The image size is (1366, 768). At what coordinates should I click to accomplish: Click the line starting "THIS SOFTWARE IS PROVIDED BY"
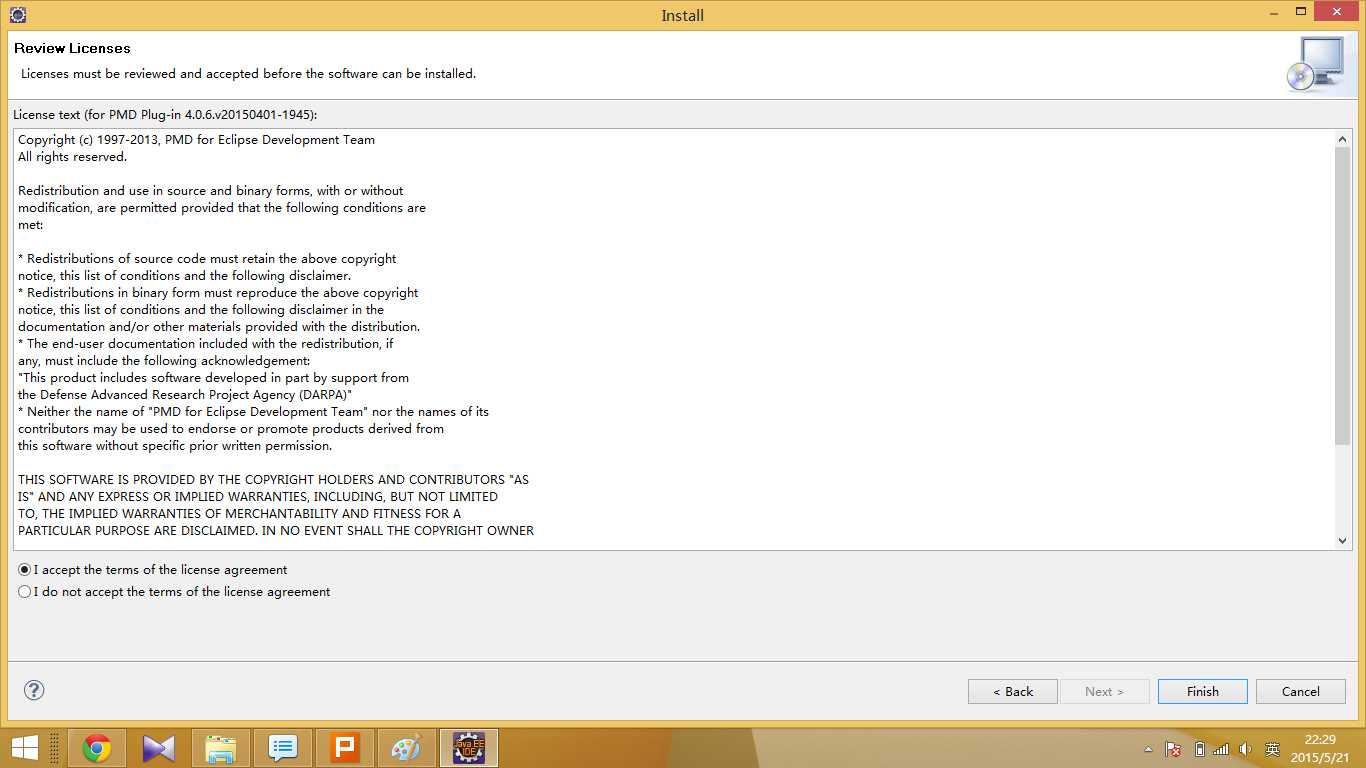coord(273,479)
